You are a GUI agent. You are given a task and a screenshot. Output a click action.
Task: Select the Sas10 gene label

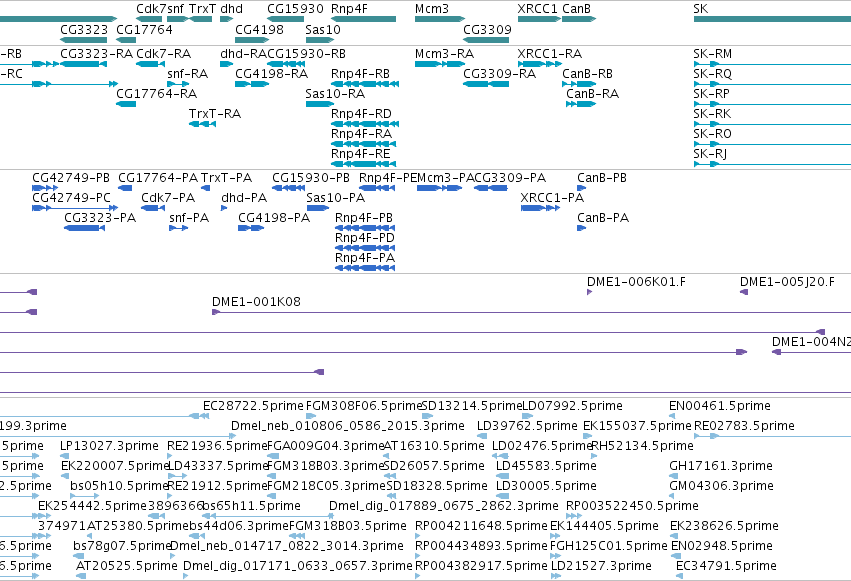323,29
